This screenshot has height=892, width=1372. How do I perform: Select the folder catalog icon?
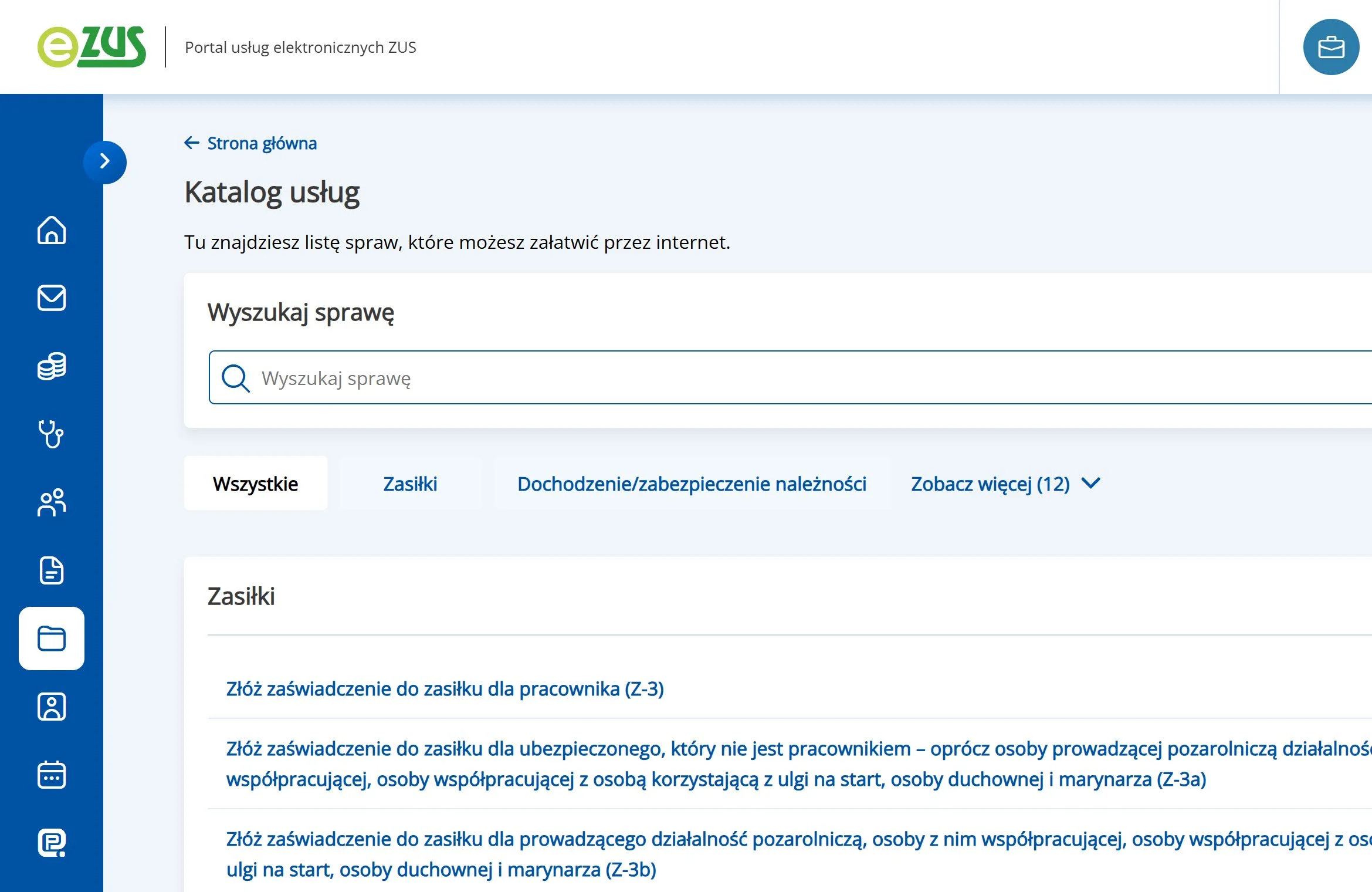coord(52,638)
